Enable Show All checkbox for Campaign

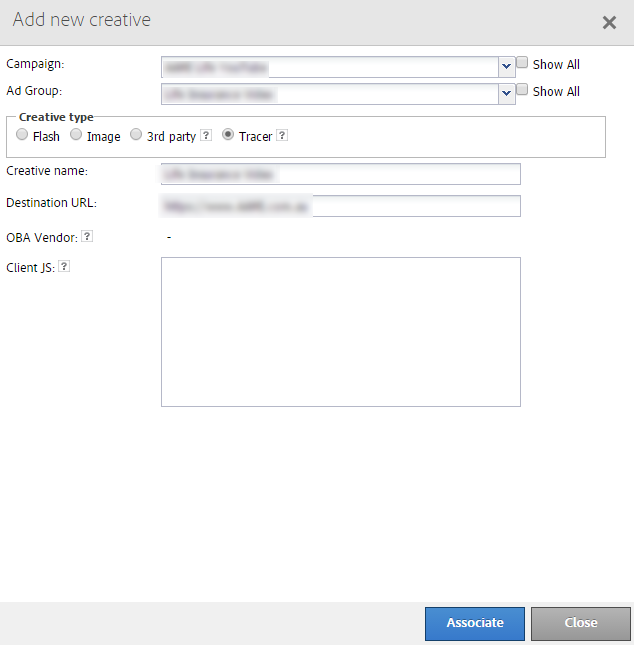pos(522,63)
